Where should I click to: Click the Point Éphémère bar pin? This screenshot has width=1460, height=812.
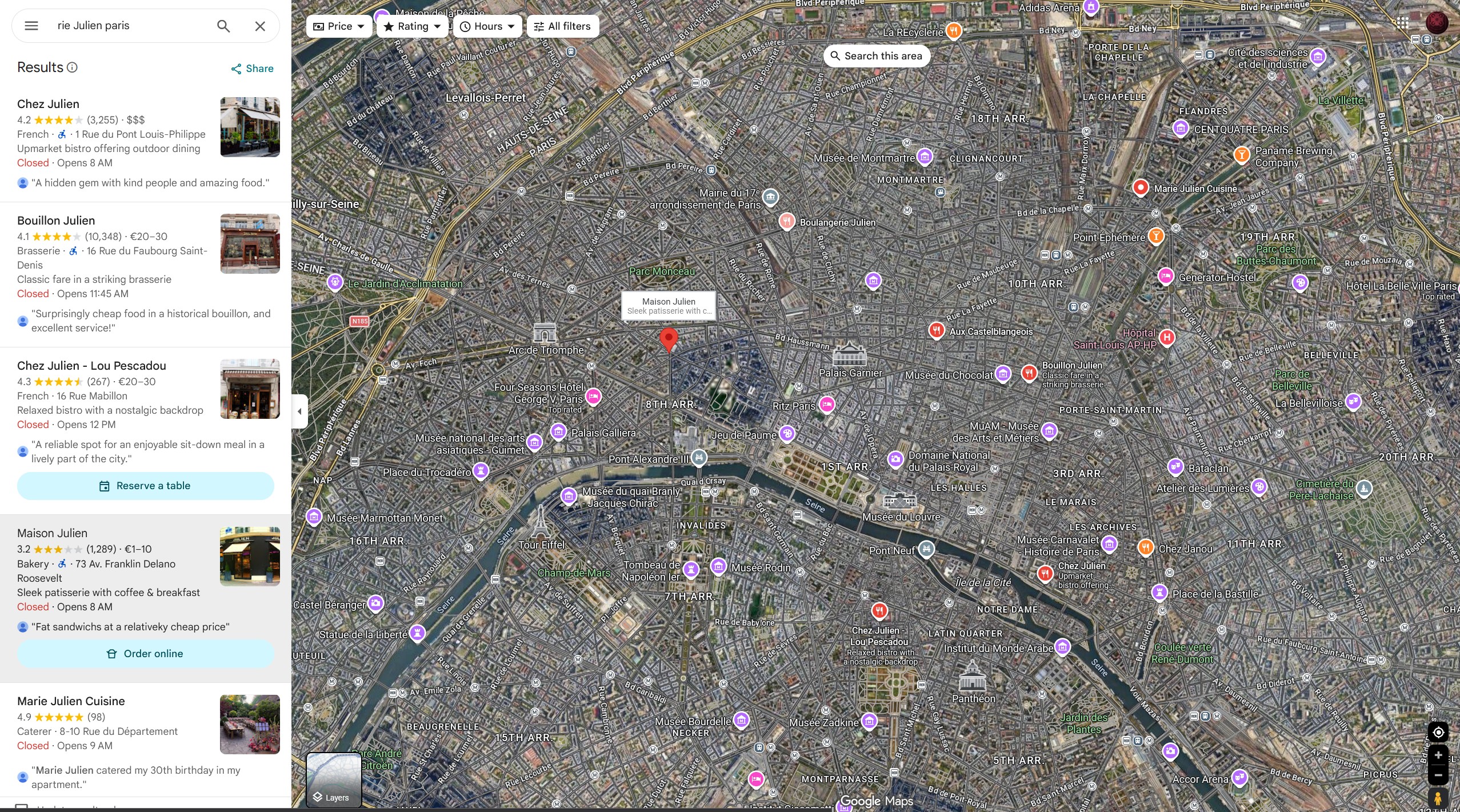[x=1156, y=236]
